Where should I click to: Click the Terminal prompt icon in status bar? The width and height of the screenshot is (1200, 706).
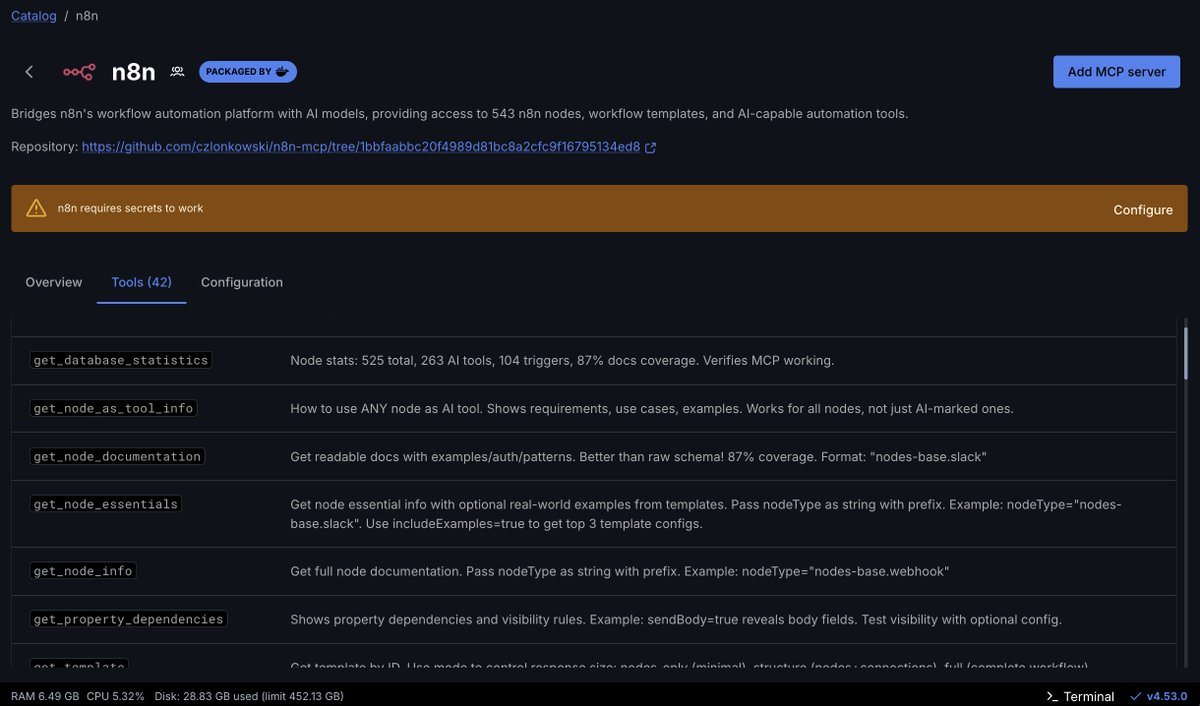point(1052,696)
